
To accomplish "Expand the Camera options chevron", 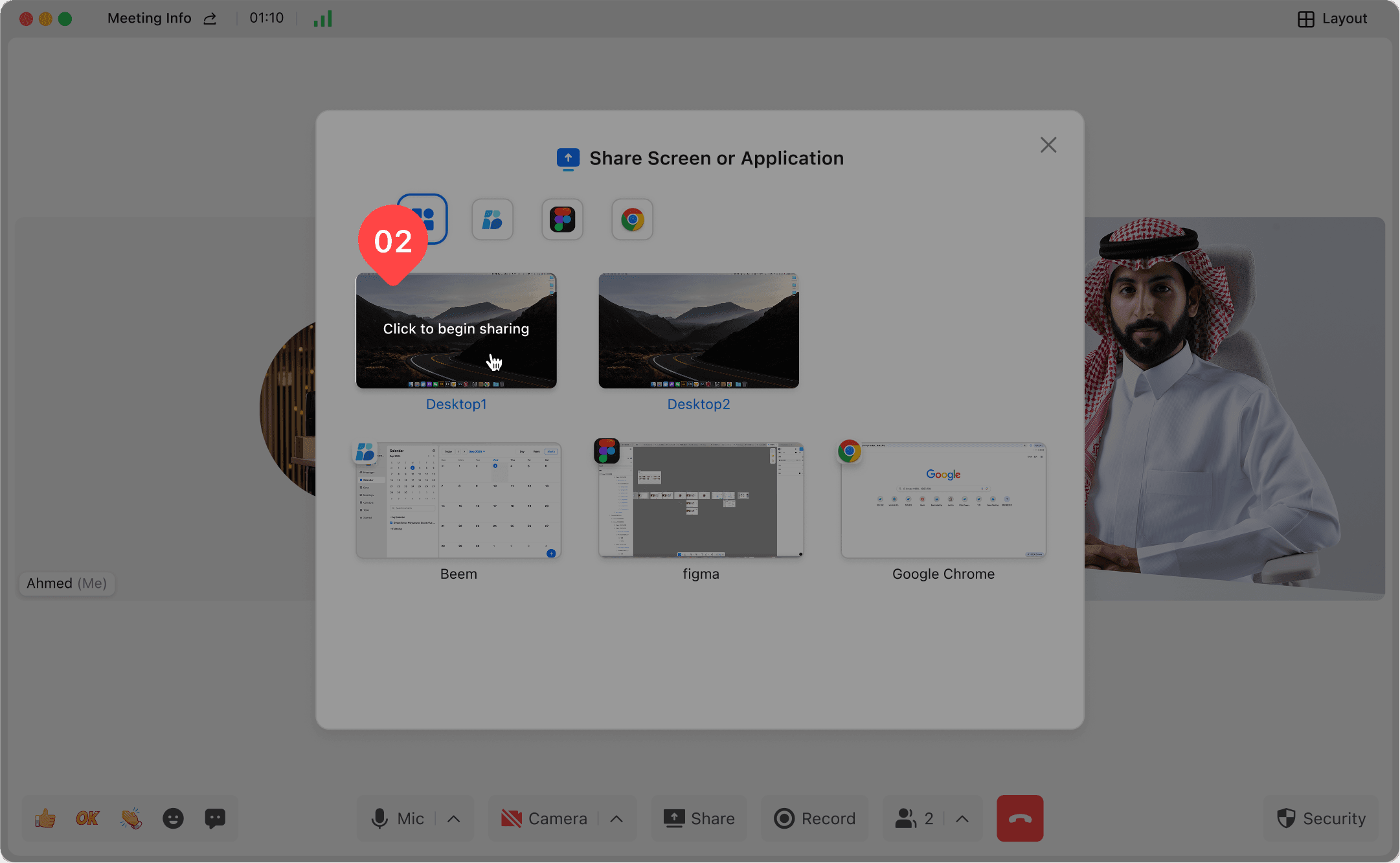I will [616, 818].
